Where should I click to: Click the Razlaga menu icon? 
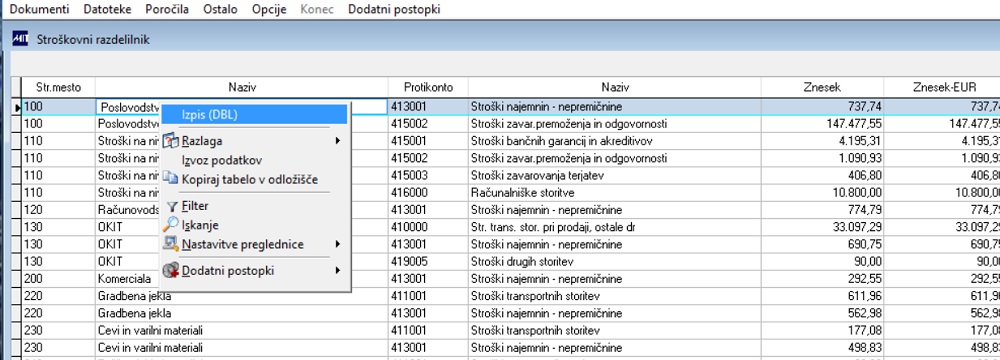pos(171,141)
